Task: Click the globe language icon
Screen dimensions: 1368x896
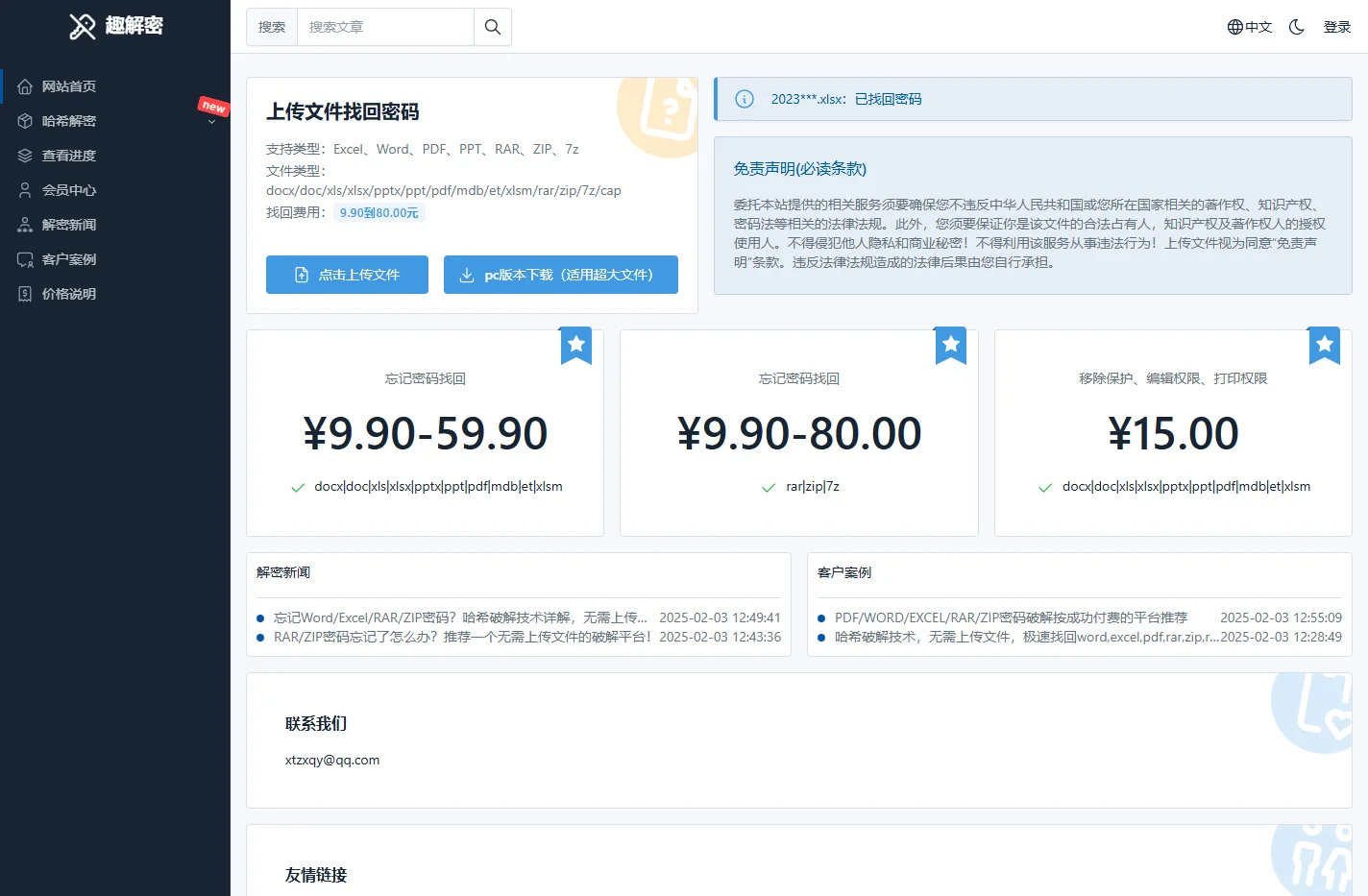Action: [1235, 27]
